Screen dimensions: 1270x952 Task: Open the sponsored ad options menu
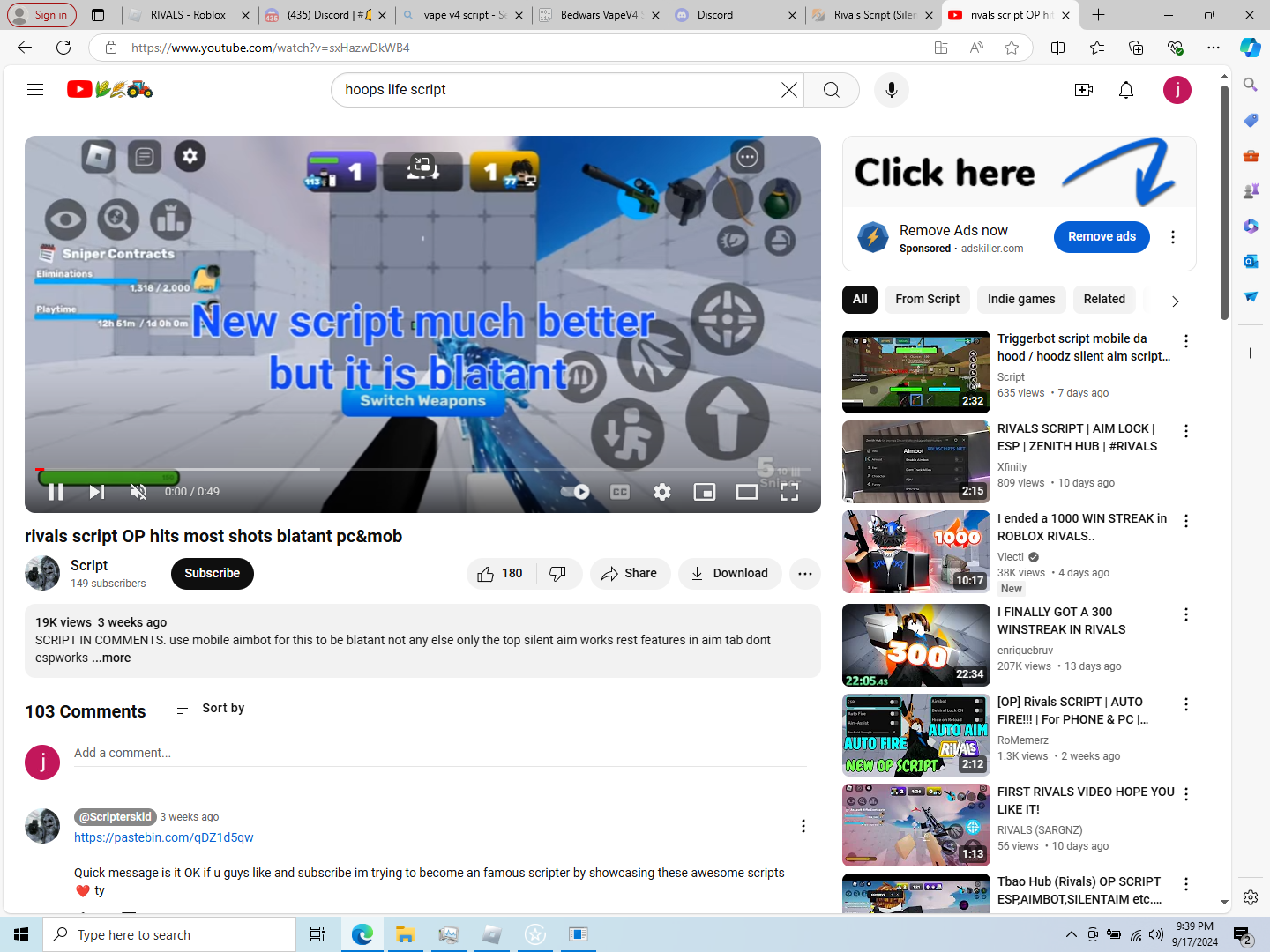tap(1173, 237)
